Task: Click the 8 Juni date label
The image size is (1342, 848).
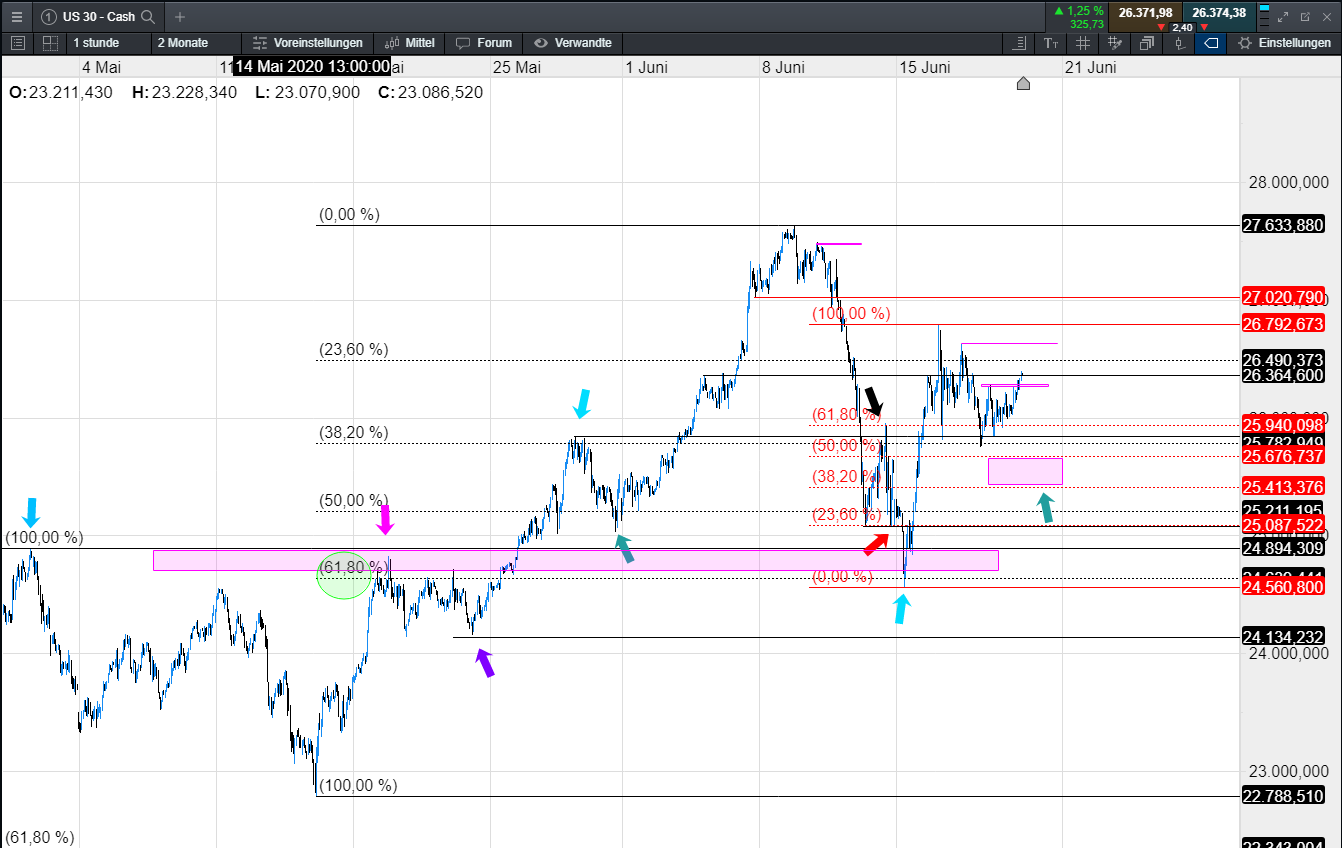Action: [x=783, y=67]
